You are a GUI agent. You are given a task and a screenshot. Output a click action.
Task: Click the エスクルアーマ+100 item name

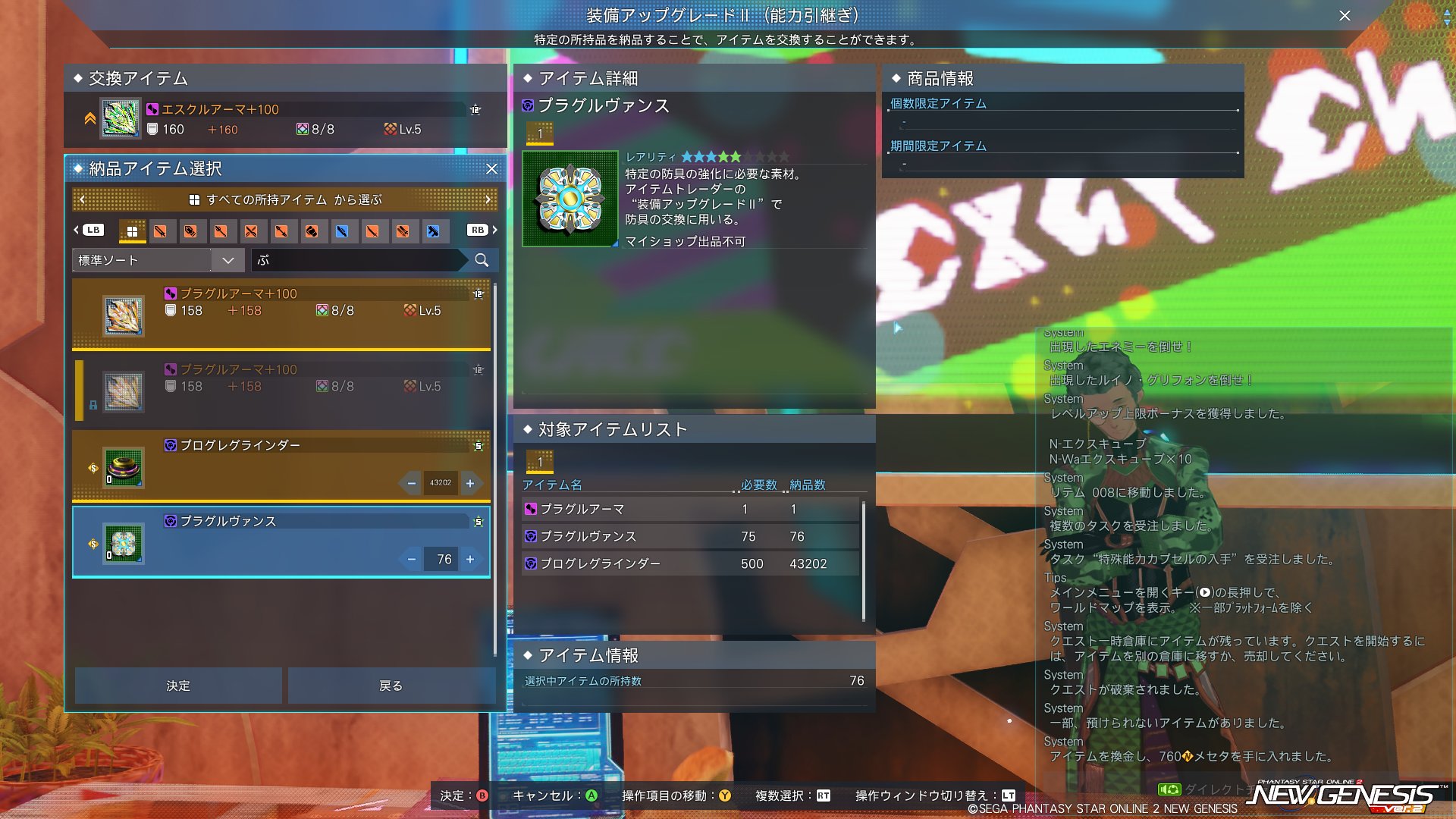220,109
